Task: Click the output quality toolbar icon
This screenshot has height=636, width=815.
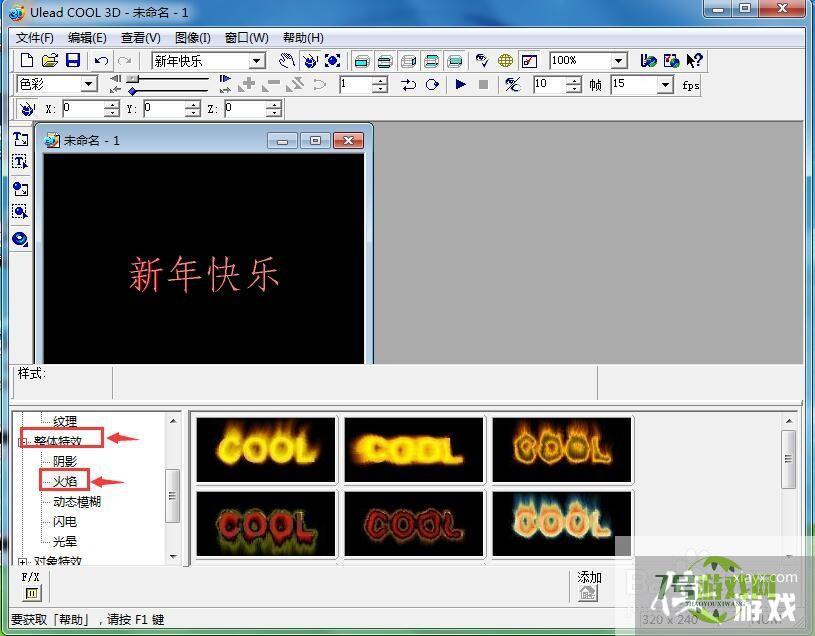Action: click(x=529, y=61)
